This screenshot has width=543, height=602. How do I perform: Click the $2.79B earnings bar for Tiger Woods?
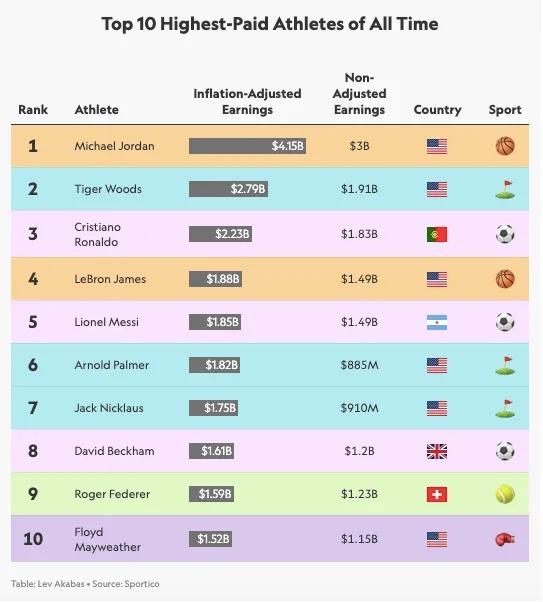pos(228,189)
